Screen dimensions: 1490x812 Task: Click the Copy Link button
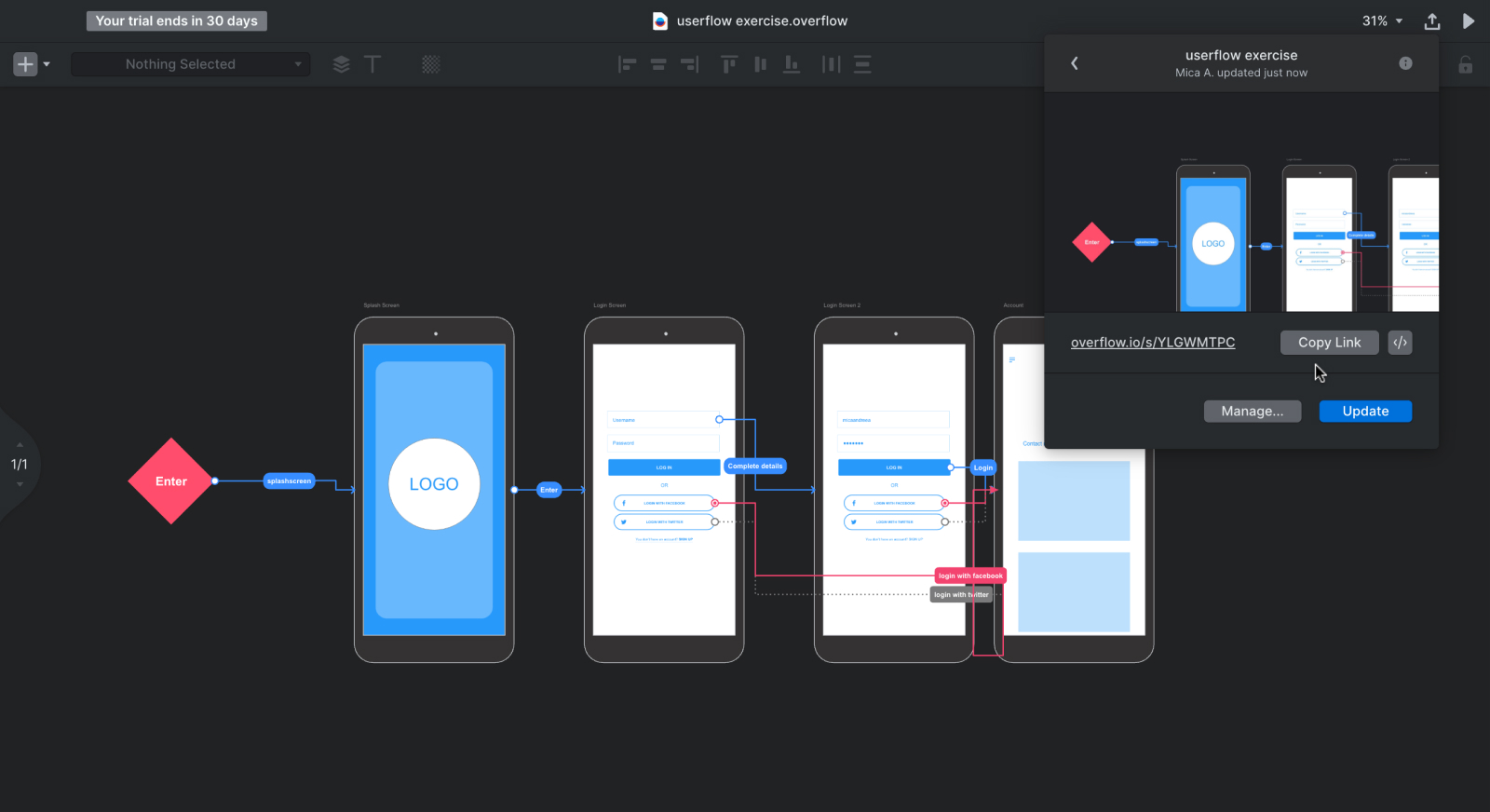(x=1329, y=343)
